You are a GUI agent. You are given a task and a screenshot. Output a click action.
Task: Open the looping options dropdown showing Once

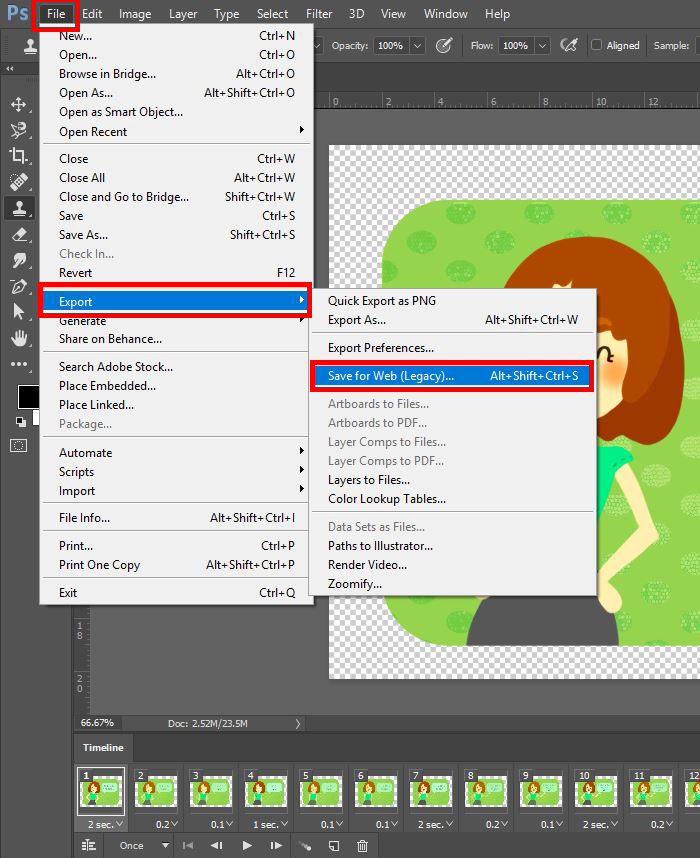pyautogui.click(x=144, y=845)
